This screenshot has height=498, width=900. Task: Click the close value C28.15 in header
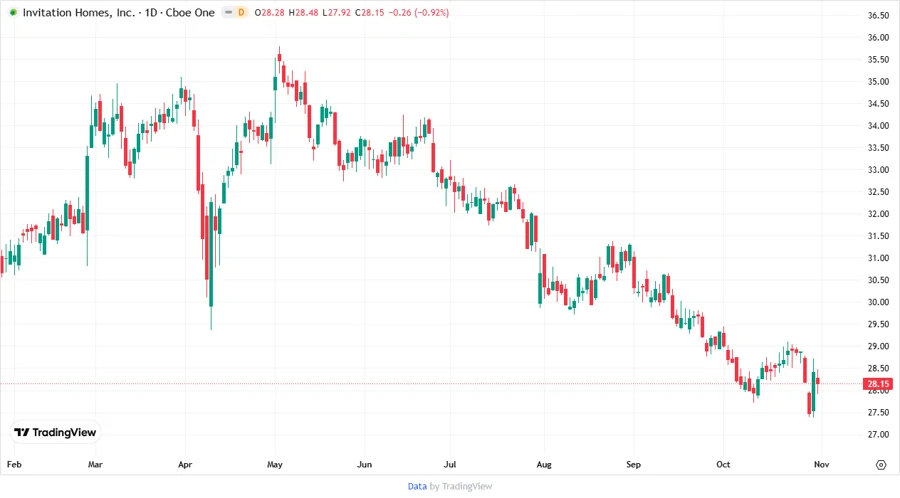pyautogui.click(x=370, y=12)
